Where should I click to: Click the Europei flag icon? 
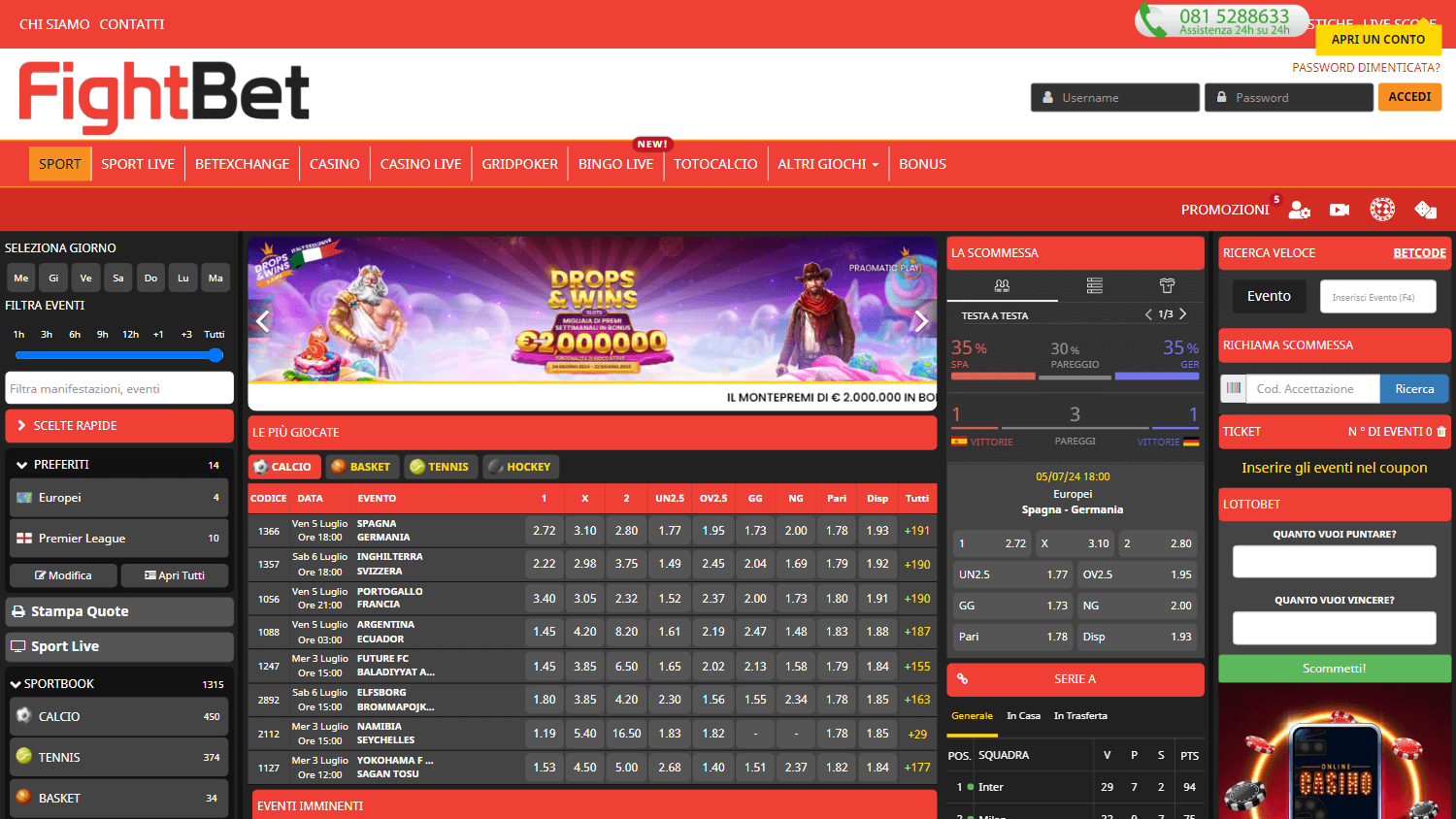tap(24, 497)
